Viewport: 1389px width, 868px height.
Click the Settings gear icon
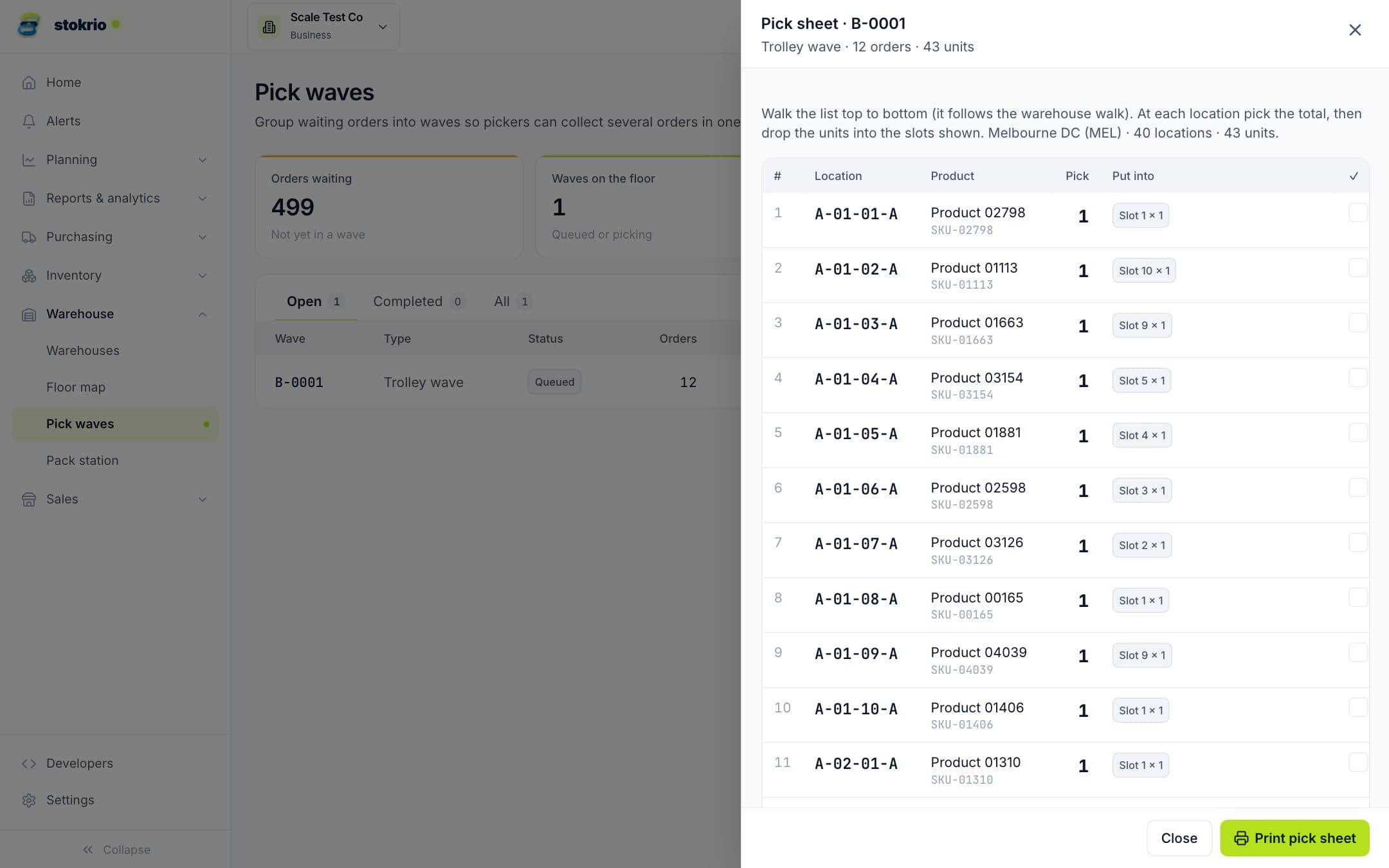coord(29,800)
